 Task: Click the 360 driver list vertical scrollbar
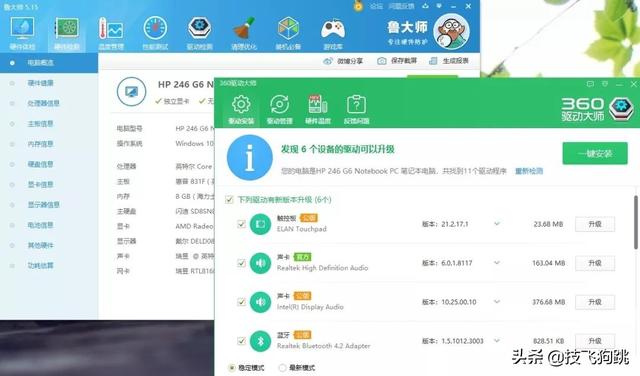pyautogui.click(x=636, y=222)
